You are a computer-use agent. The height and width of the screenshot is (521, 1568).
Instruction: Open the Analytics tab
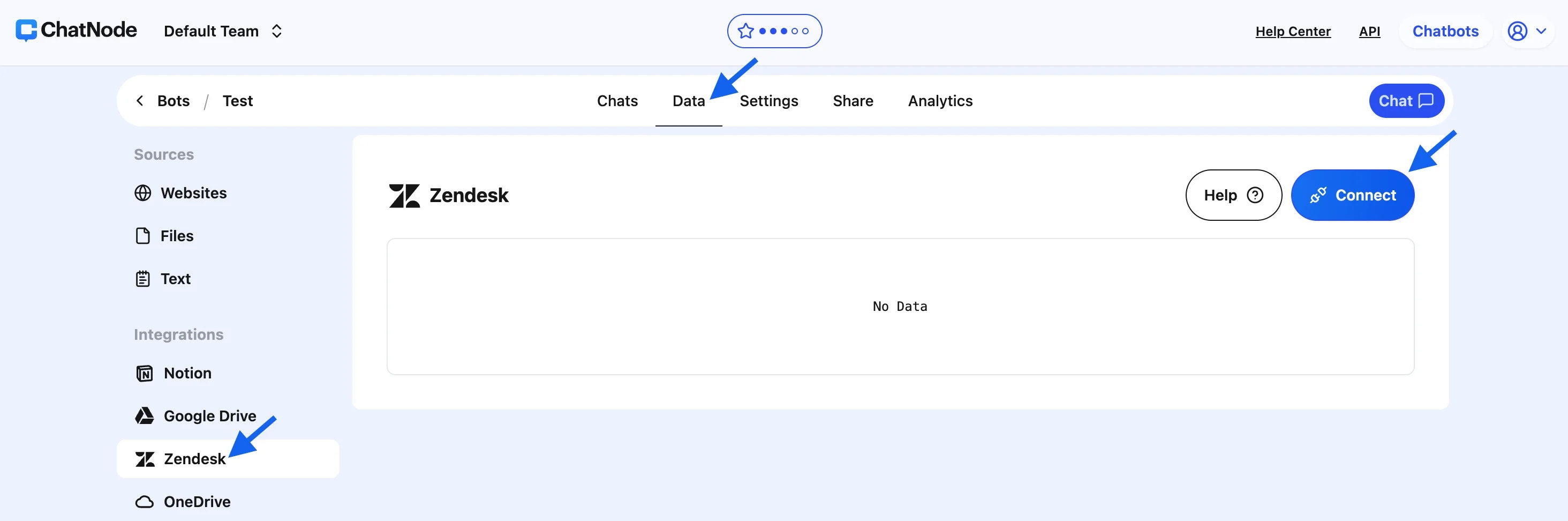click(940, 101)
